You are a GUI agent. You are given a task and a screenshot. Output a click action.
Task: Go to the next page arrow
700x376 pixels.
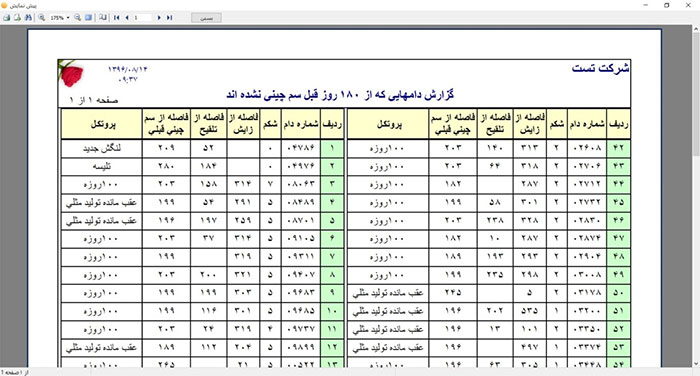click(159, 18)
